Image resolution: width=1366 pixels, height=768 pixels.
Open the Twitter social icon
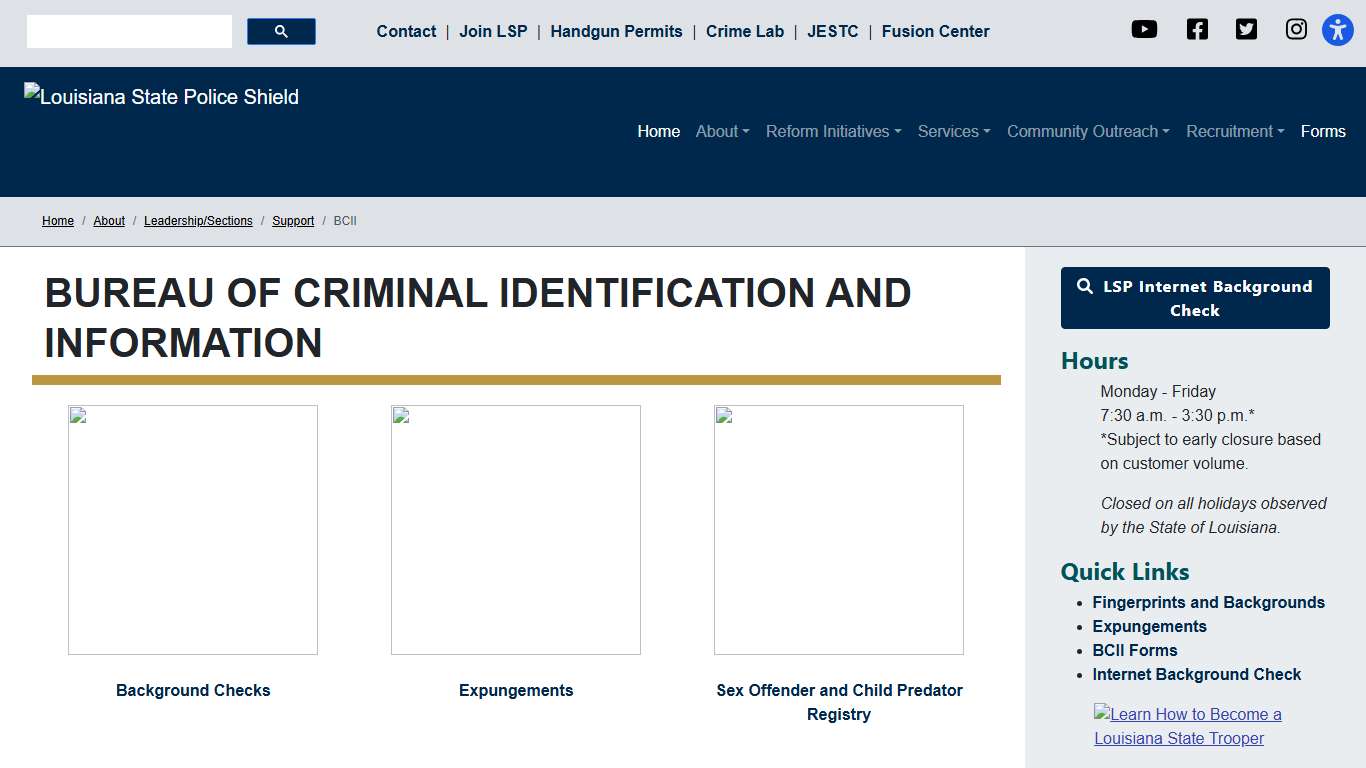pos(1246,30)
